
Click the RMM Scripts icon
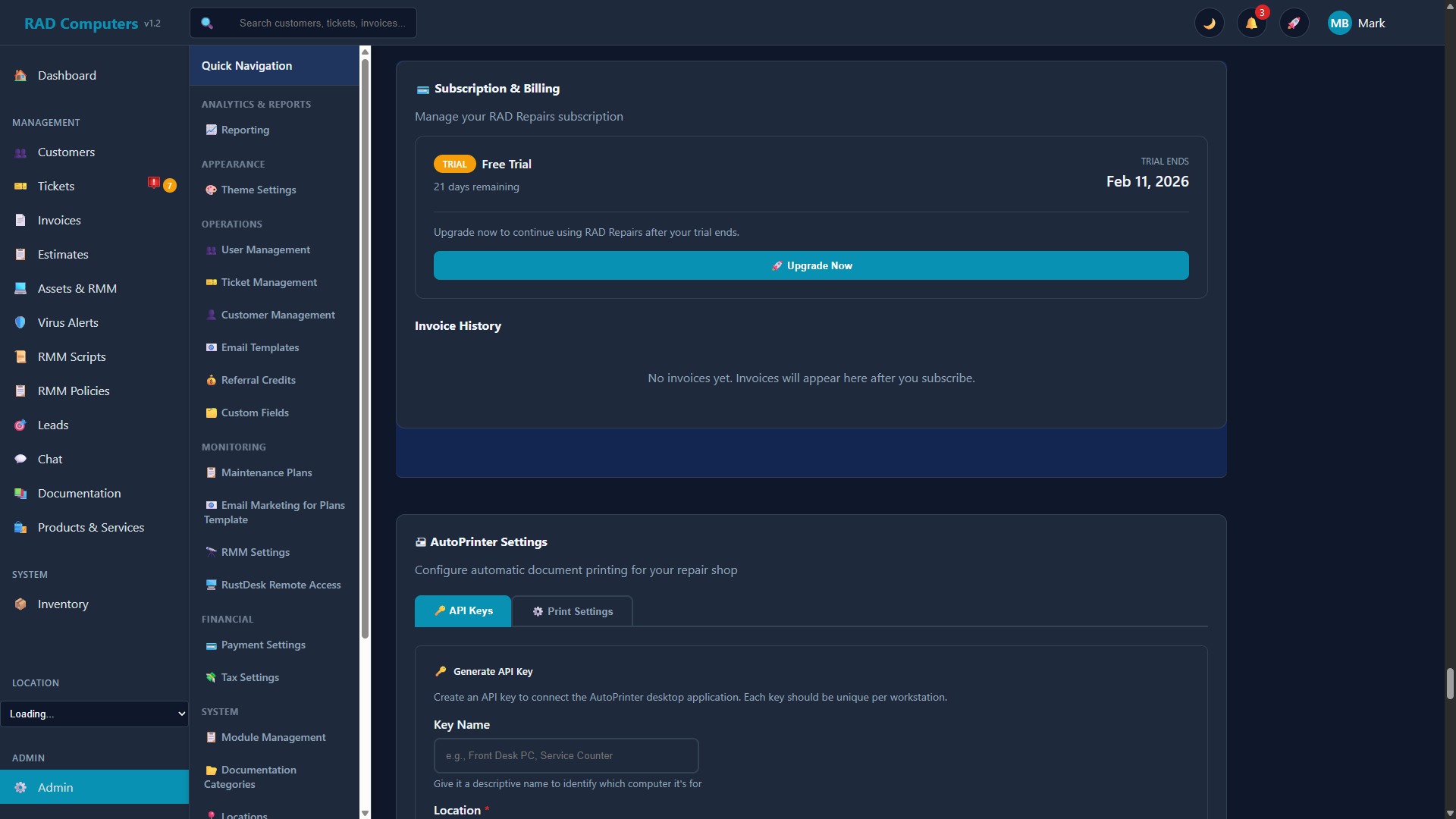(x=20, y=356)
